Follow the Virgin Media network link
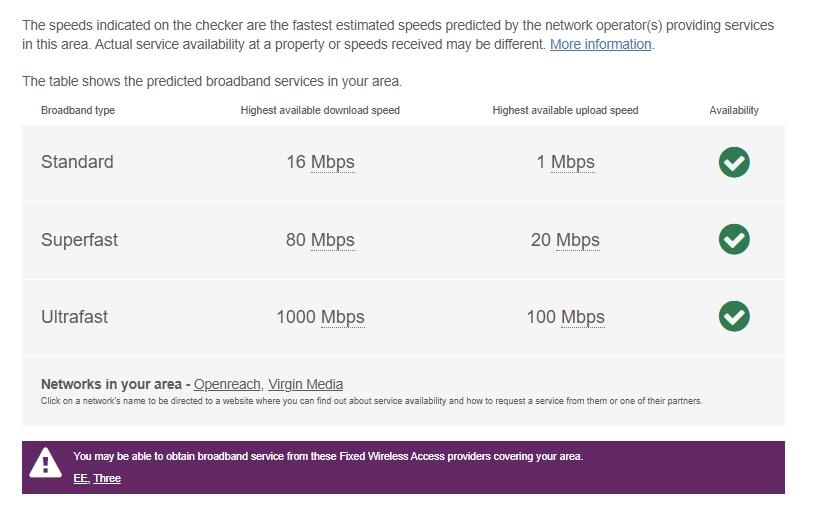Viewport: 814px width, 508px height. tap(305, 384)
